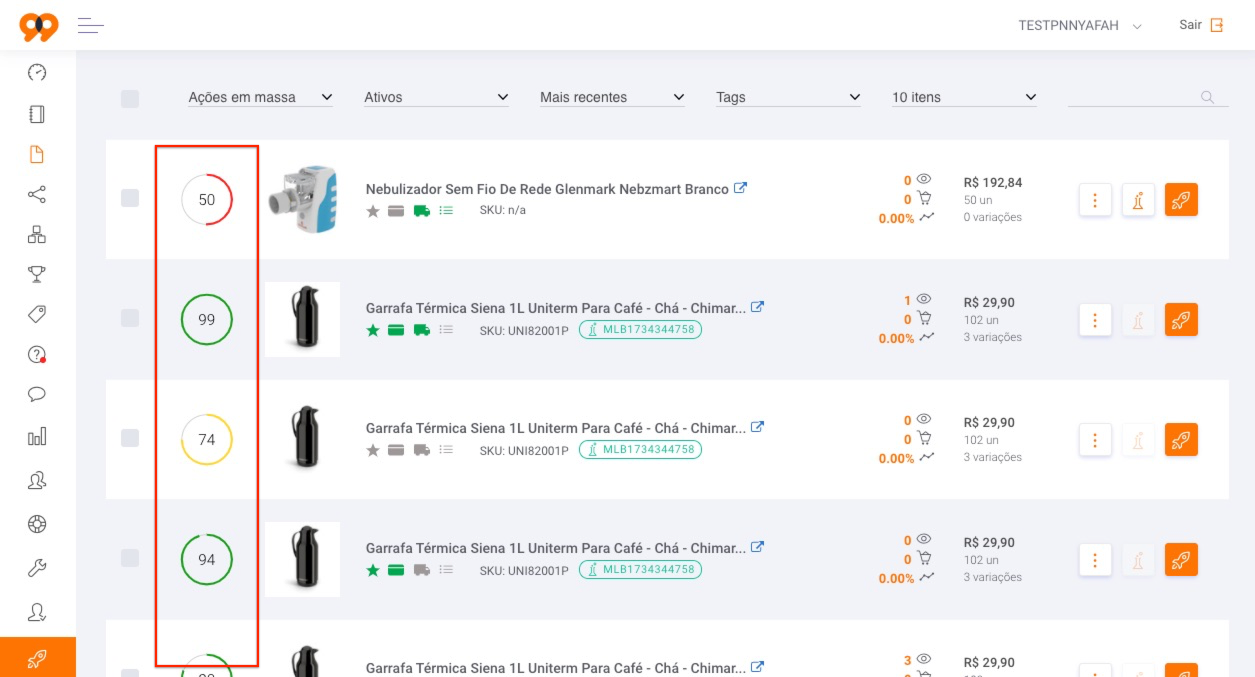Check the checkbox of score 74 row

130,438
